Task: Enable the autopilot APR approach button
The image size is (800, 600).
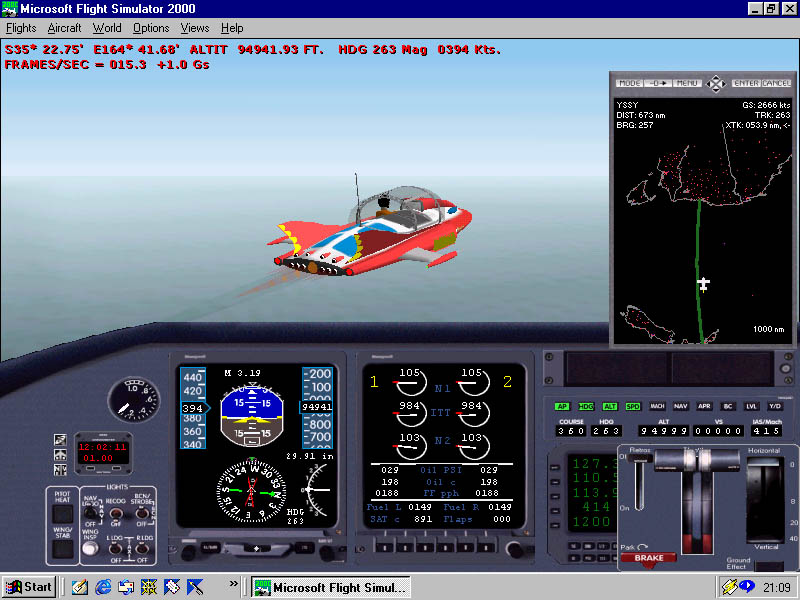Action: click(704, 407)
